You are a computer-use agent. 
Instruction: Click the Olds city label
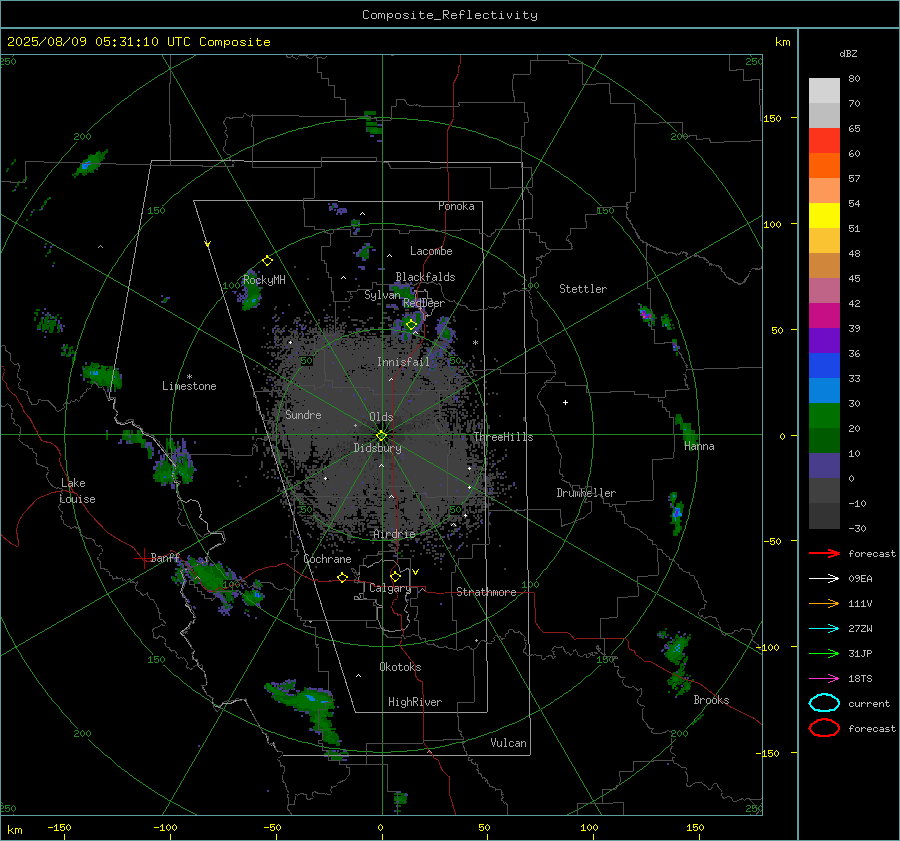pyautogui.click(x=381, y=417)
